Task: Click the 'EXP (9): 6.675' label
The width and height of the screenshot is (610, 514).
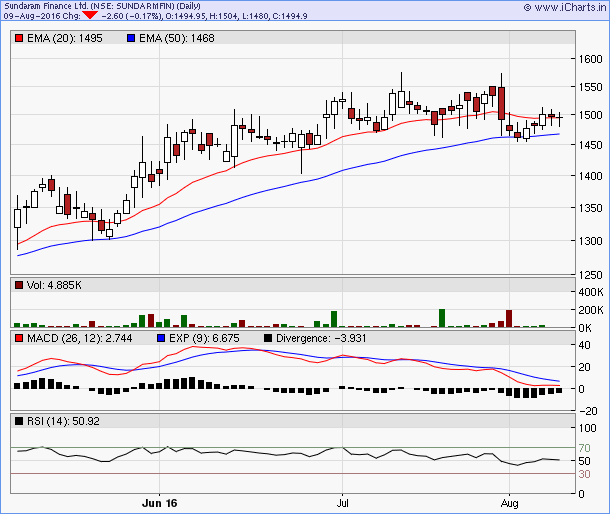Action: [204, 338]
